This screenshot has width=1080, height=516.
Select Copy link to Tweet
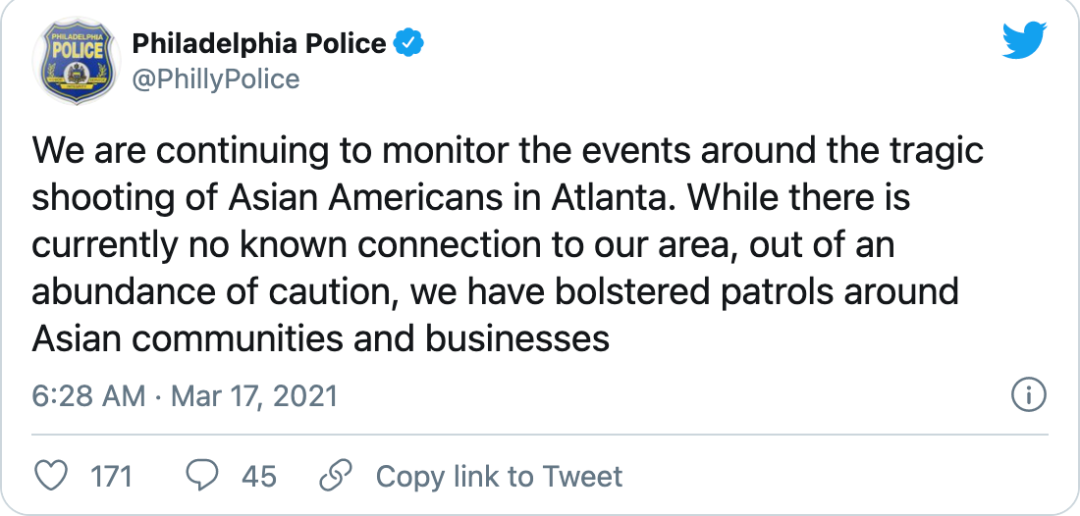pyautogui.click(x=499, y=476)
